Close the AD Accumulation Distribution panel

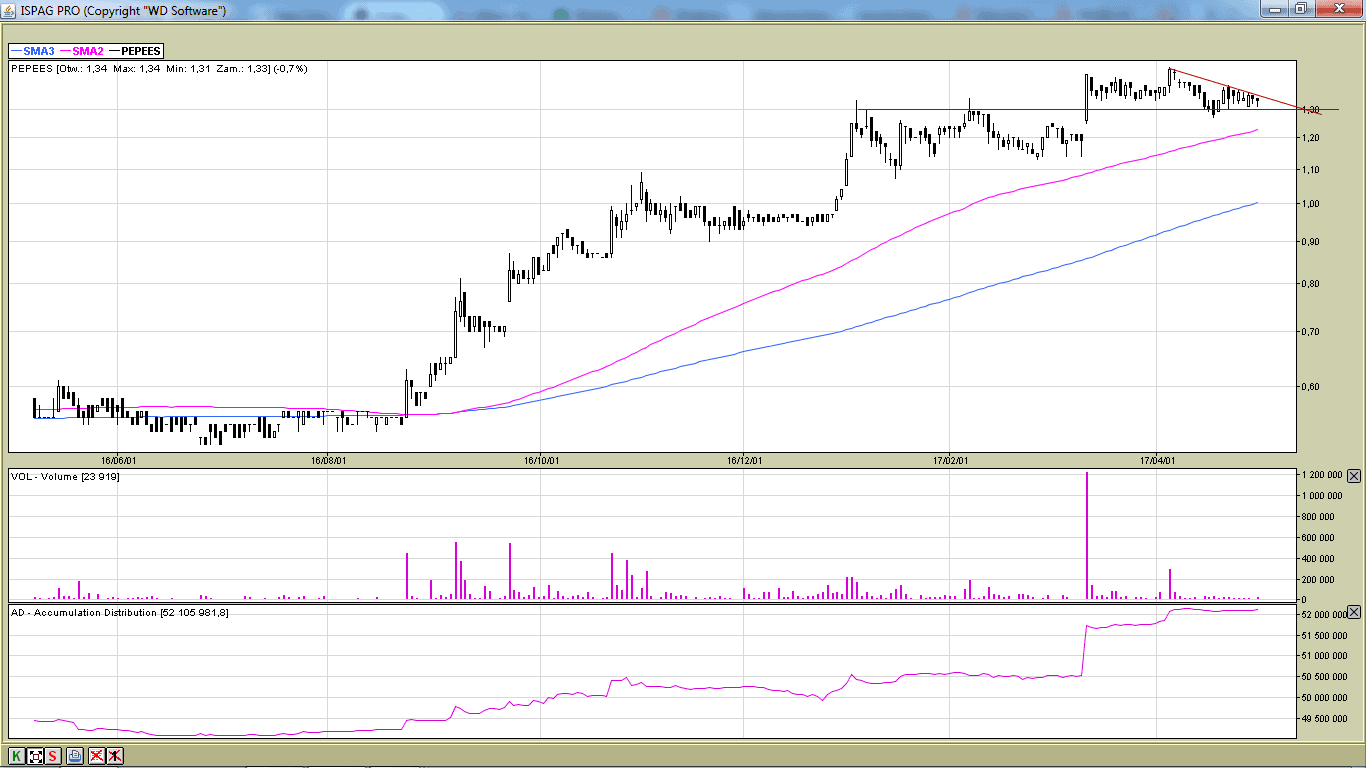[1353, 611]
